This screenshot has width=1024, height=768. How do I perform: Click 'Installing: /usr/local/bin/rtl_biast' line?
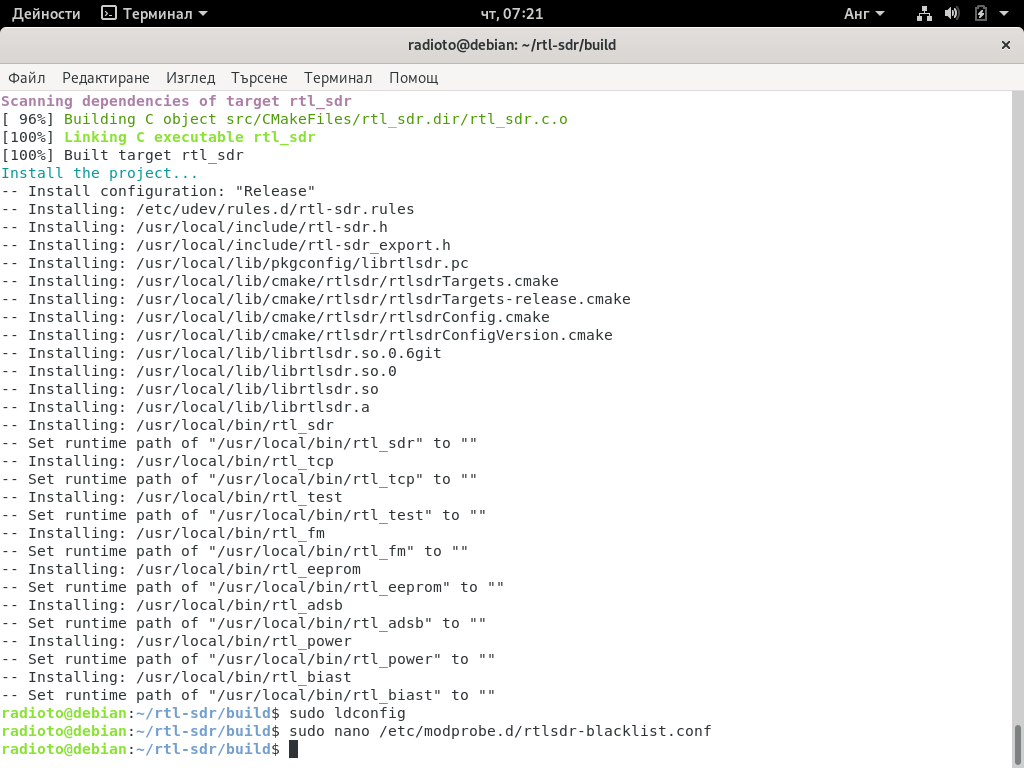click(176, 677)
